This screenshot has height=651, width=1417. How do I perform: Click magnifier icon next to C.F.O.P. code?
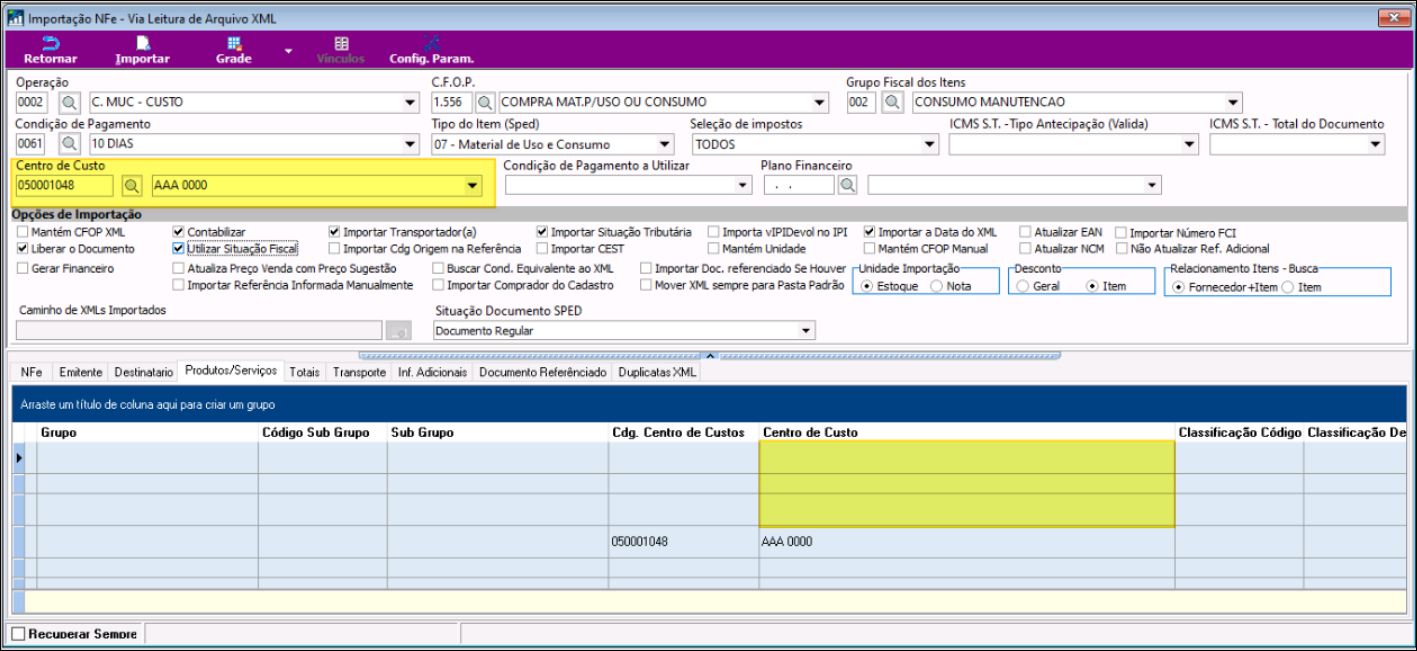coord(485,102)
